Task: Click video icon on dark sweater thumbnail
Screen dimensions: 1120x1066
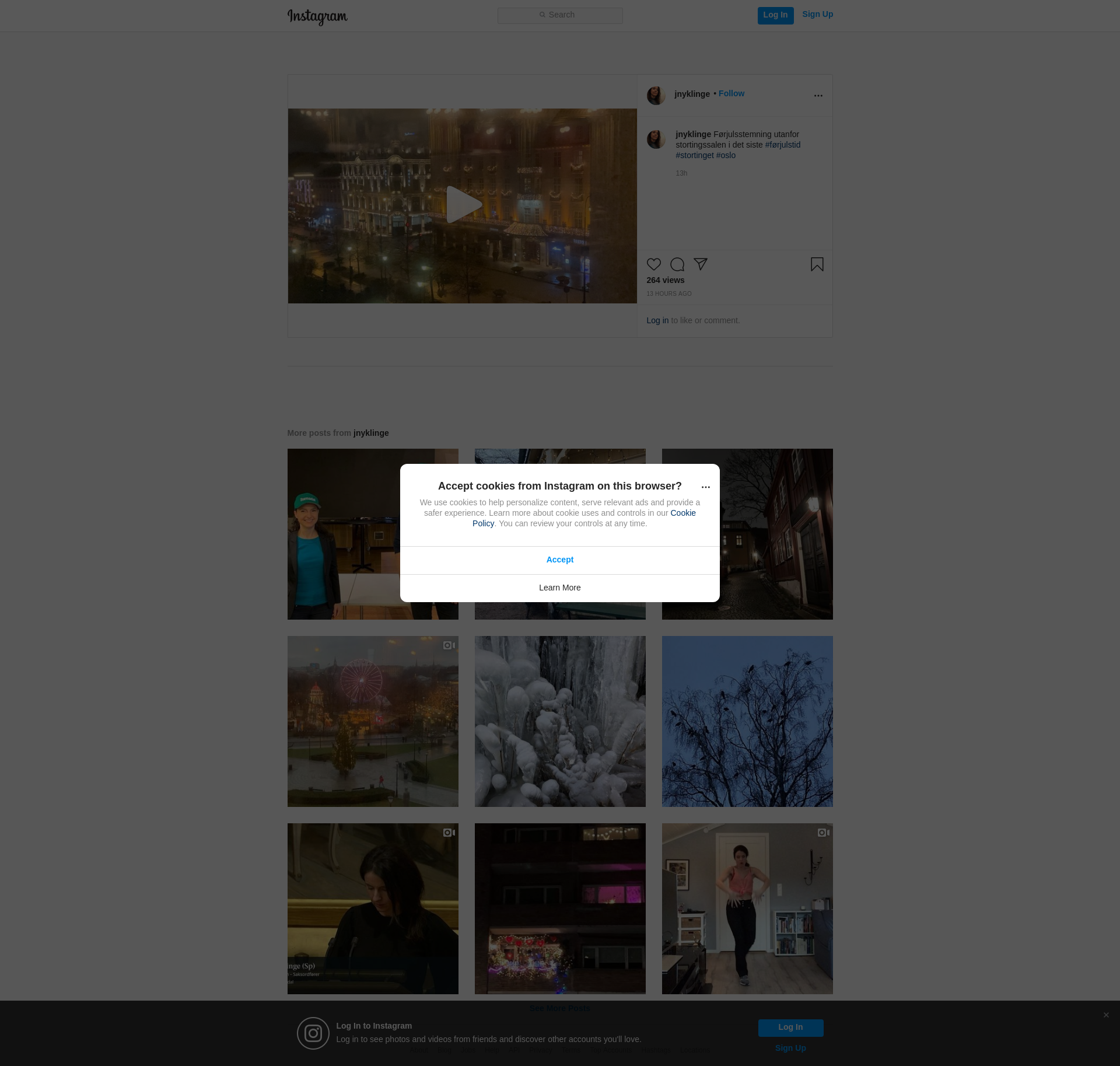Action: 449,833
